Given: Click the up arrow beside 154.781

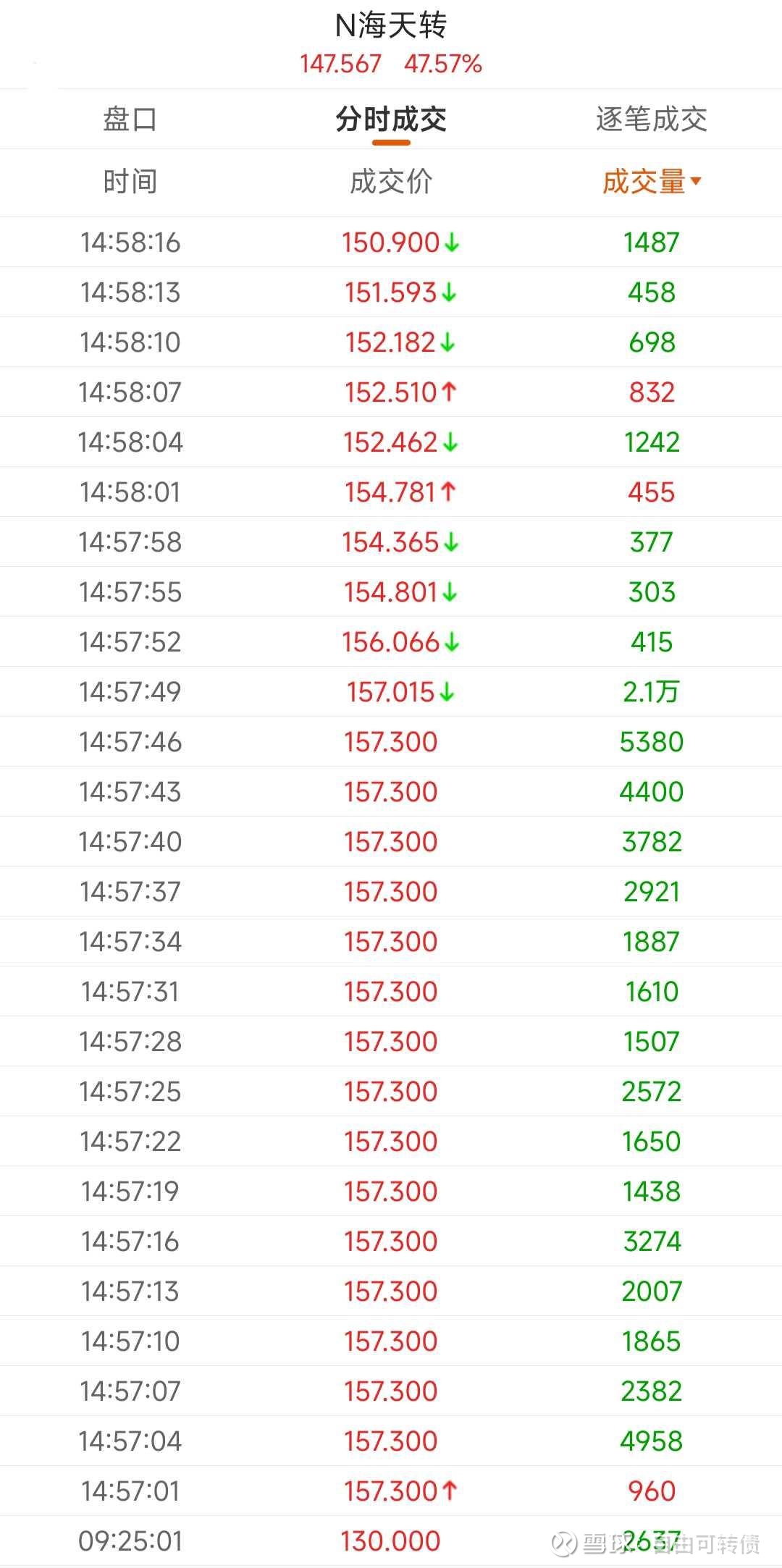Looking at the screenshot, I should (448, 492).
